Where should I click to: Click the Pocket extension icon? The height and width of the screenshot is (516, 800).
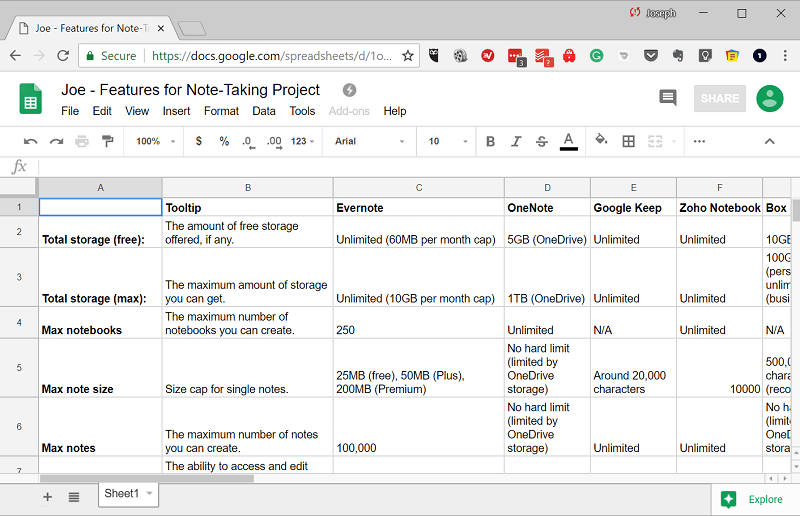pos(651,55)
